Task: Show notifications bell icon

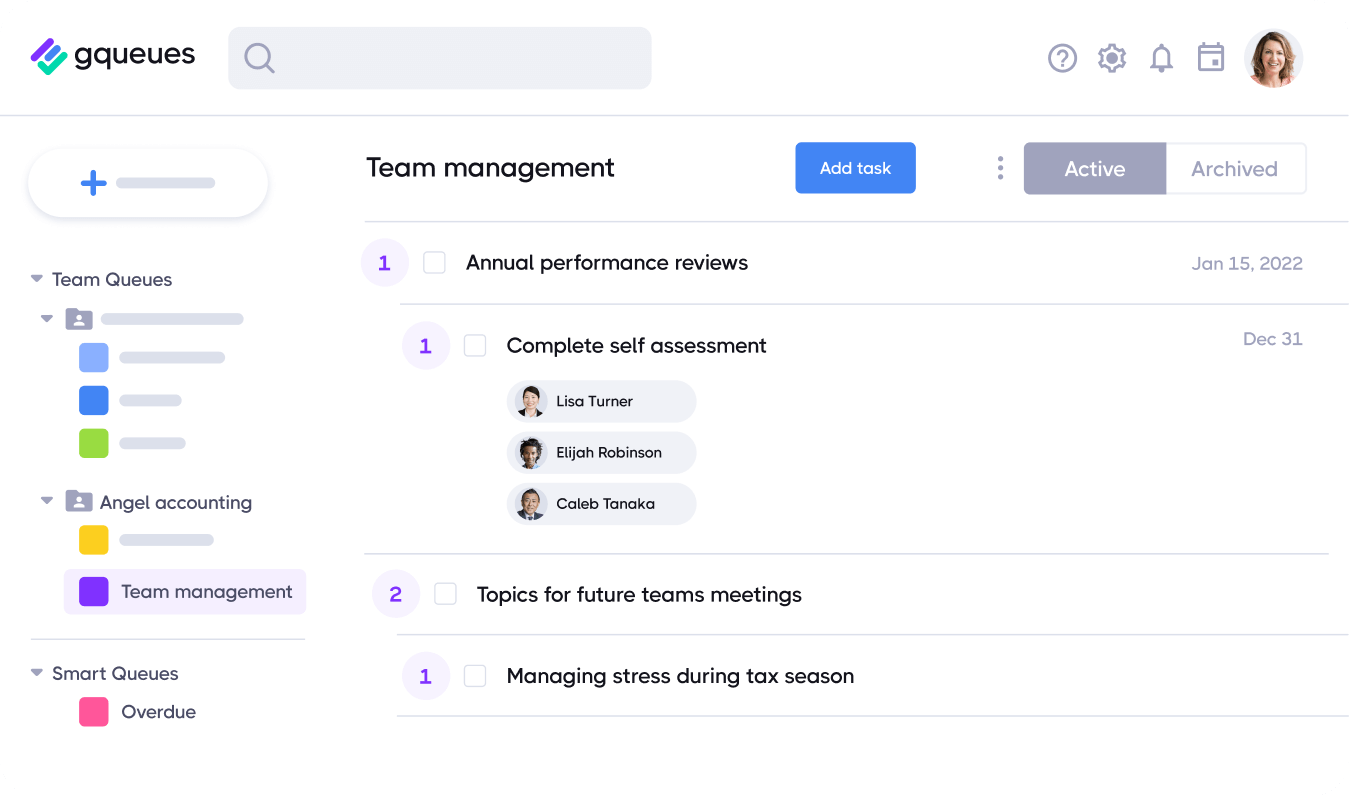Action: (x=1161, y=58)
